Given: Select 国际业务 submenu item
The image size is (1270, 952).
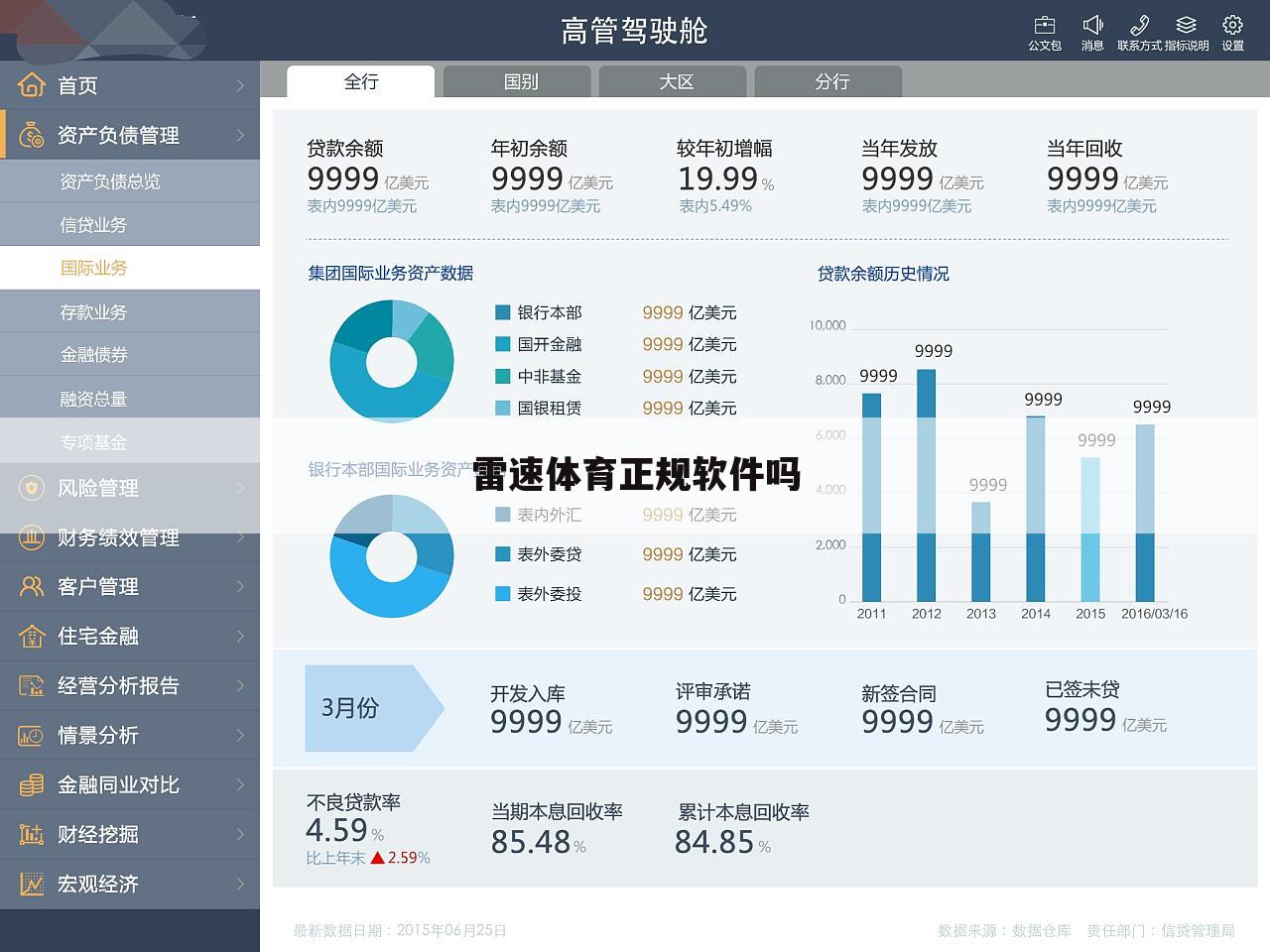Looking at the screenshot, I should 130,268.
